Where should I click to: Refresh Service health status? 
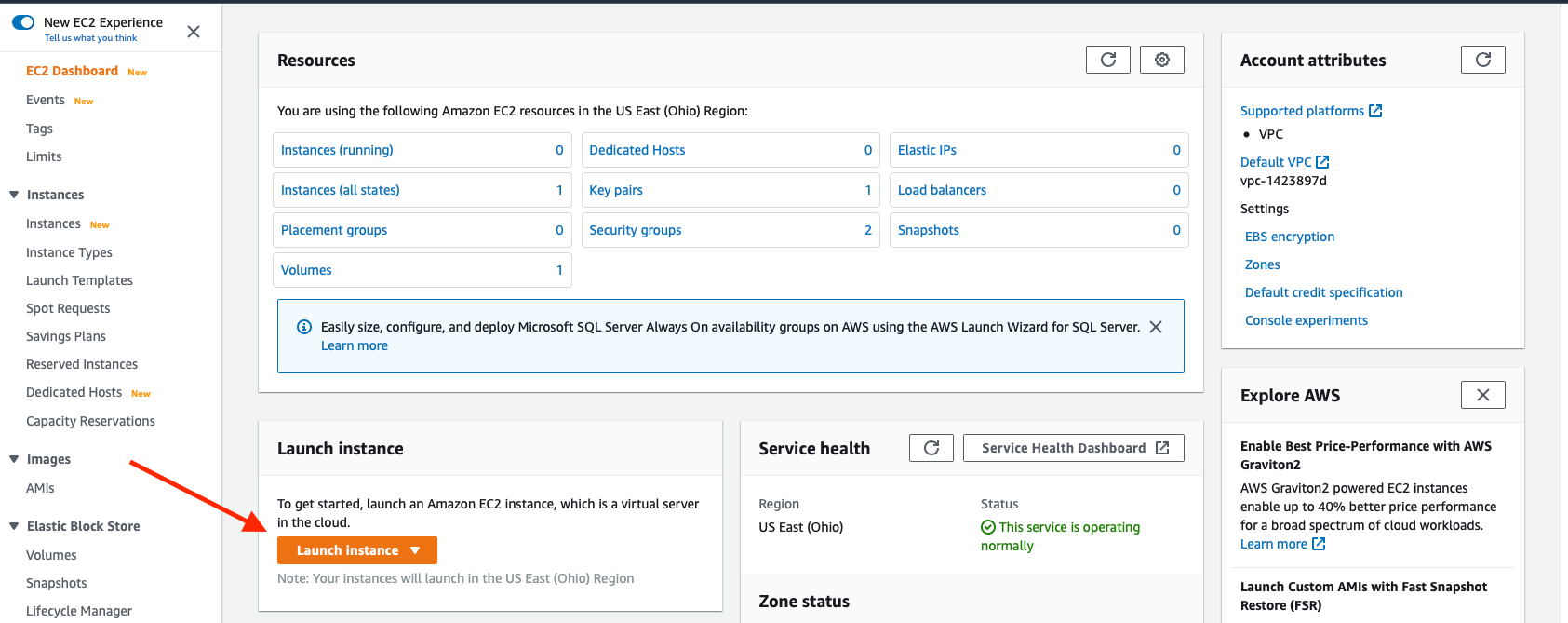pyautogui.click(x=931, y=448)
